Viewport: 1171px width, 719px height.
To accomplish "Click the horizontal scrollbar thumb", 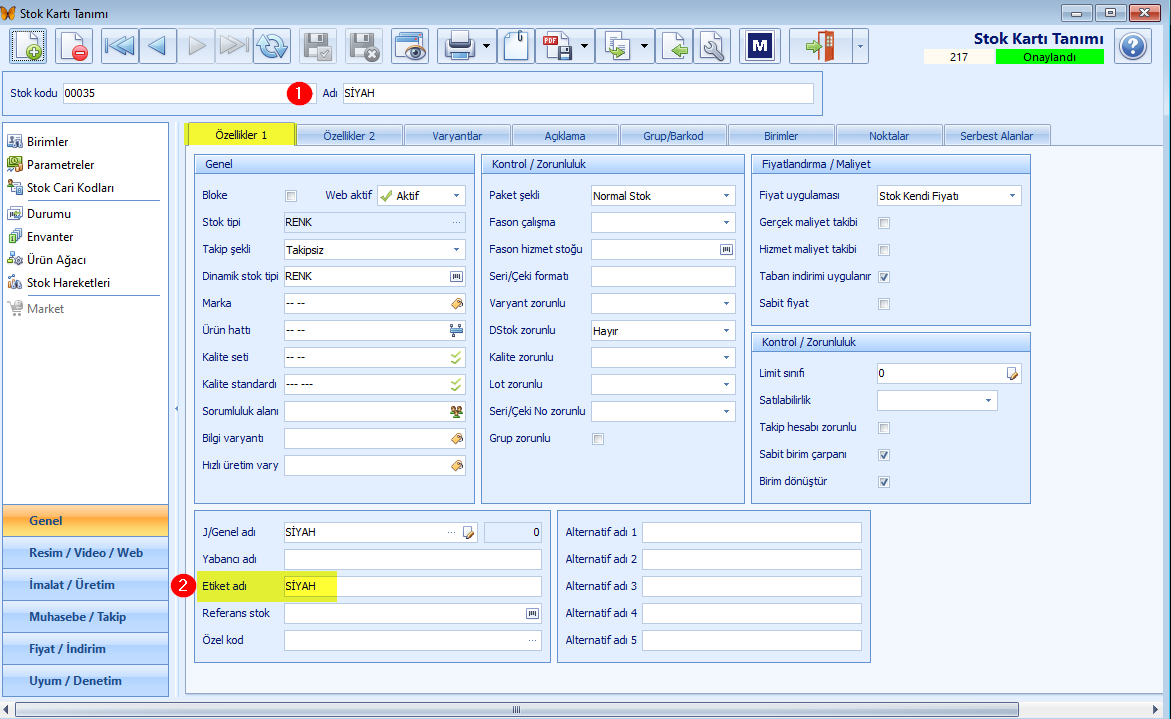I will tap(517, 709).
